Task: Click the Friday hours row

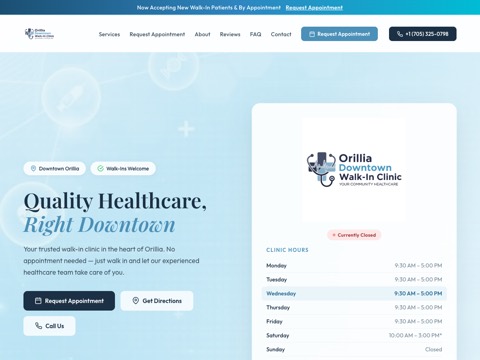Action: (x=354, y=321)
